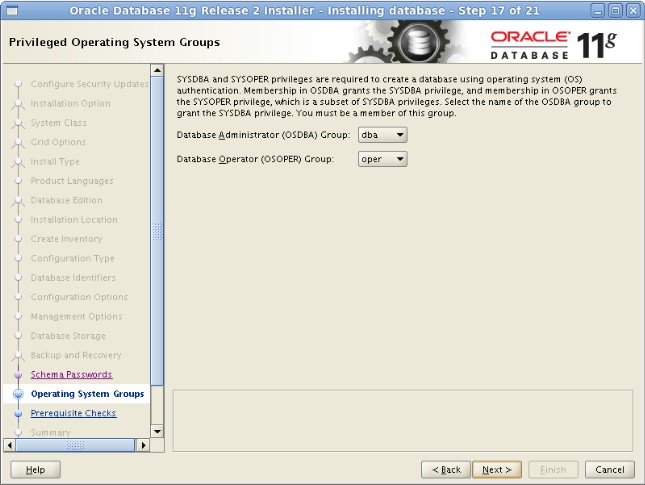Click the vertical scrollbar thumb in the steps panel
The width and height of the screenshot is (645, 485).
157,231
